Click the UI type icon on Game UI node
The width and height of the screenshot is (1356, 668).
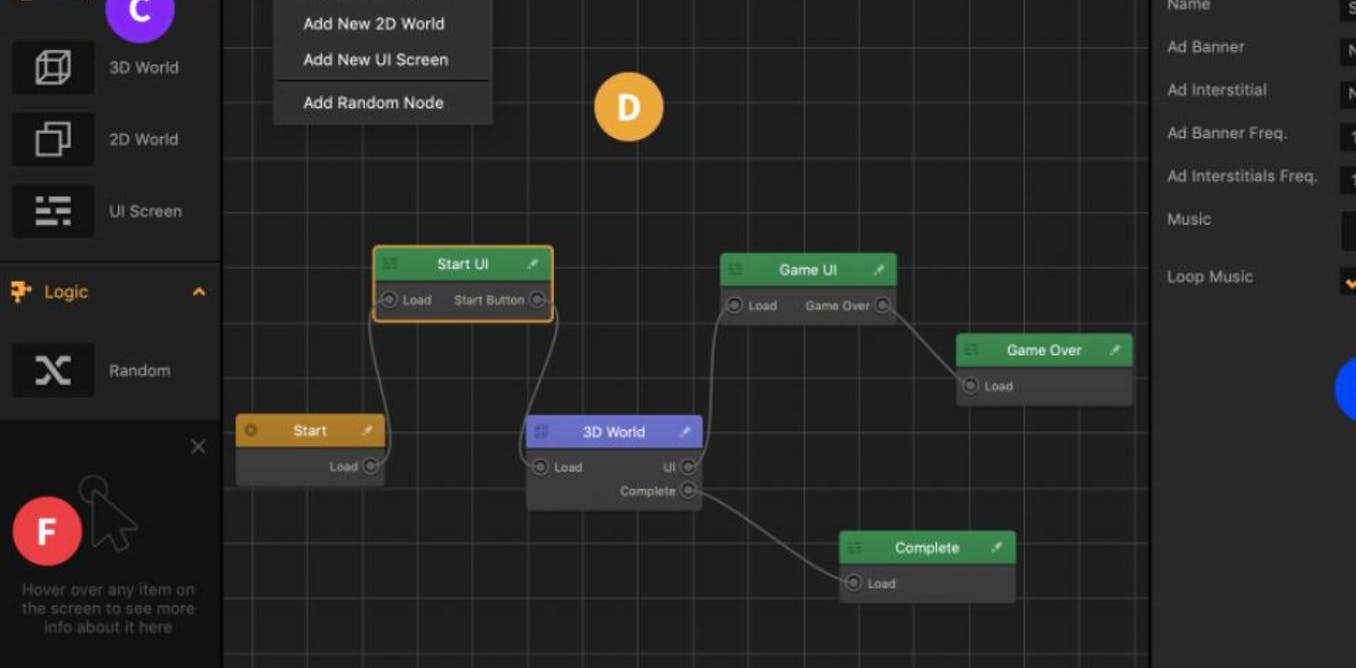736,270
